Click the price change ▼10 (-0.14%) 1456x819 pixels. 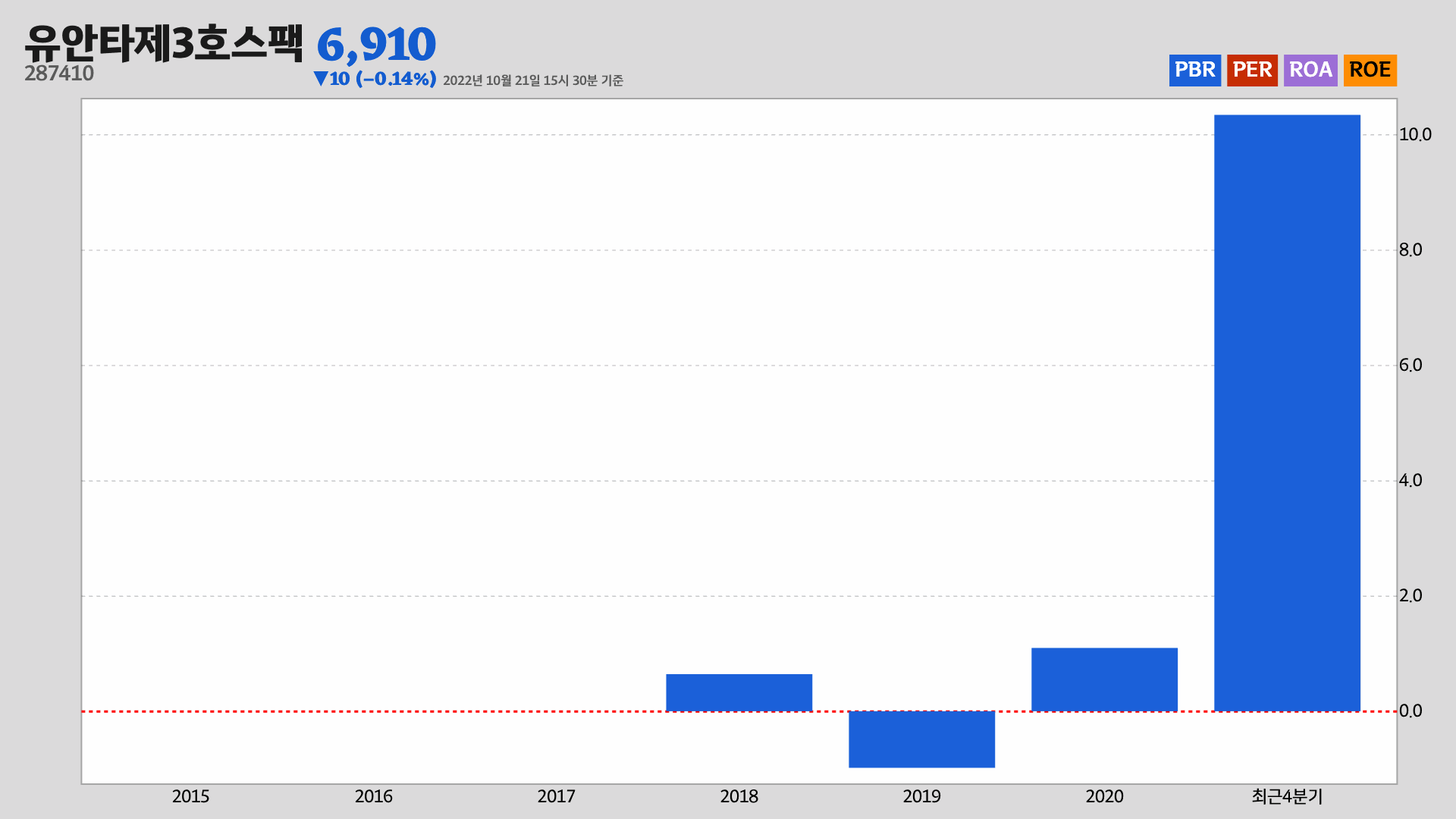click(375, 79)
